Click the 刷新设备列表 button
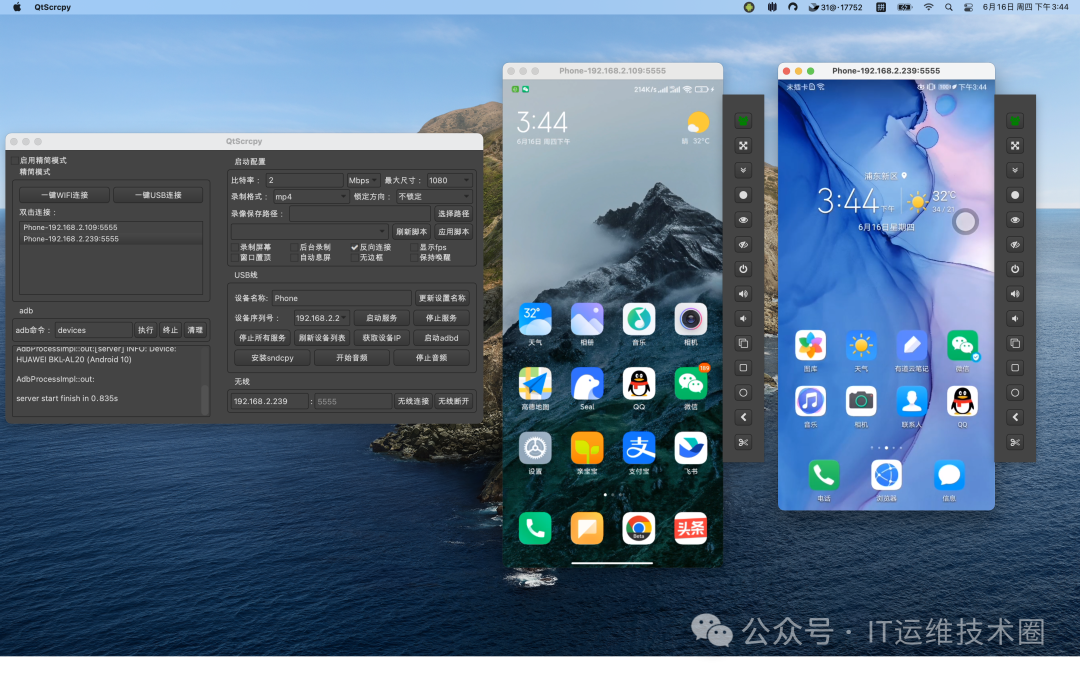 click(322, 338)
